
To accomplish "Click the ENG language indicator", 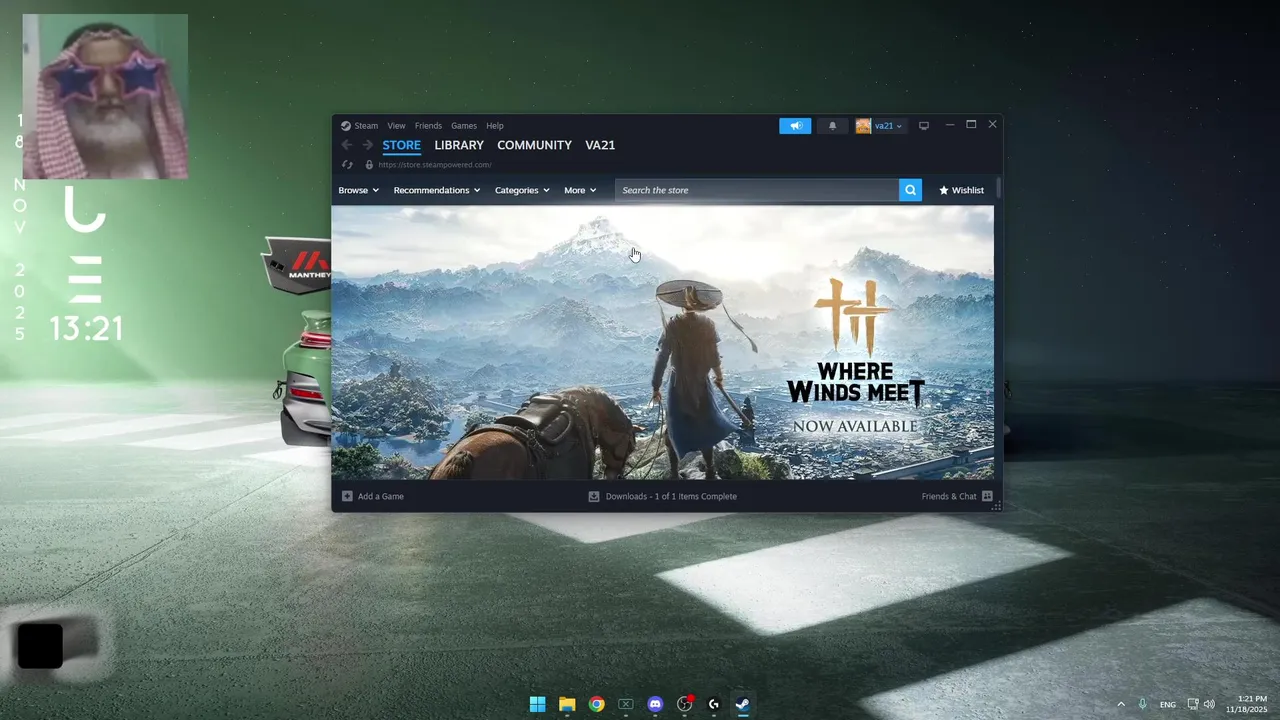I will tap(1168, 704).
